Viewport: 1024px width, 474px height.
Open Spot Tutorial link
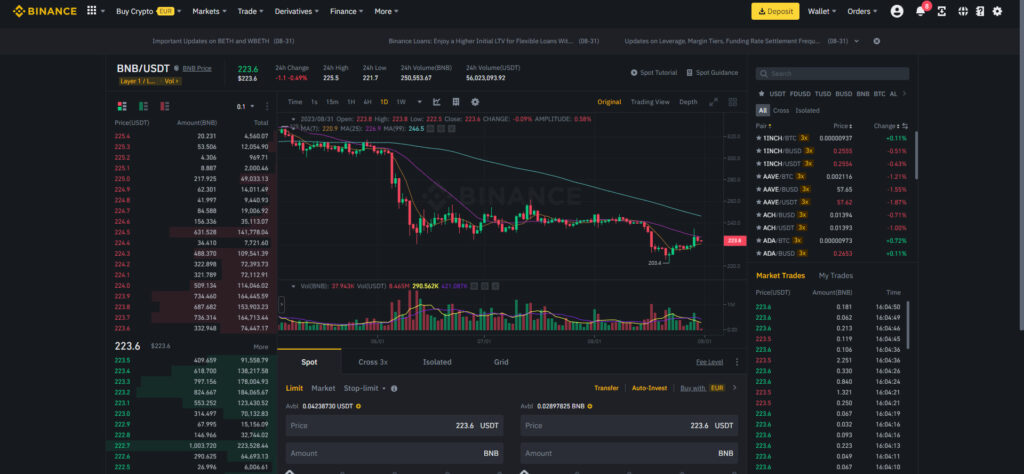point(654,72)
